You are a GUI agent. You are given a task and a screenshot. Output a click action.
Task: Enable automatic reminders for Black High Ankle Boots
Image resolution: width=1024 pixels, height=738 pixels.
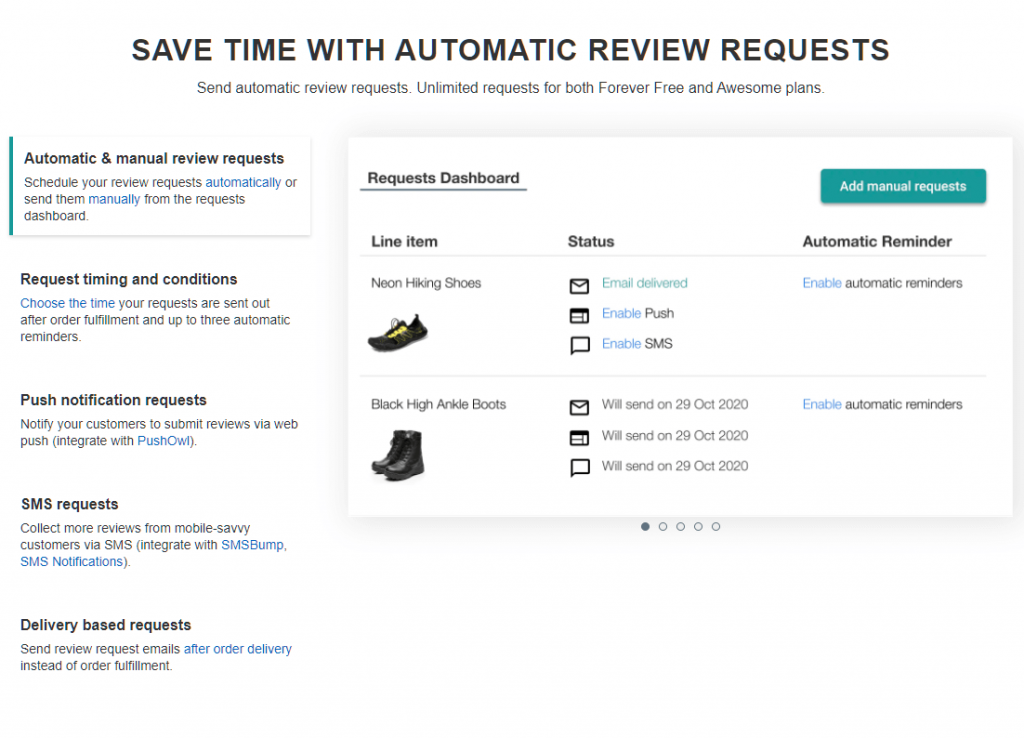822,404
